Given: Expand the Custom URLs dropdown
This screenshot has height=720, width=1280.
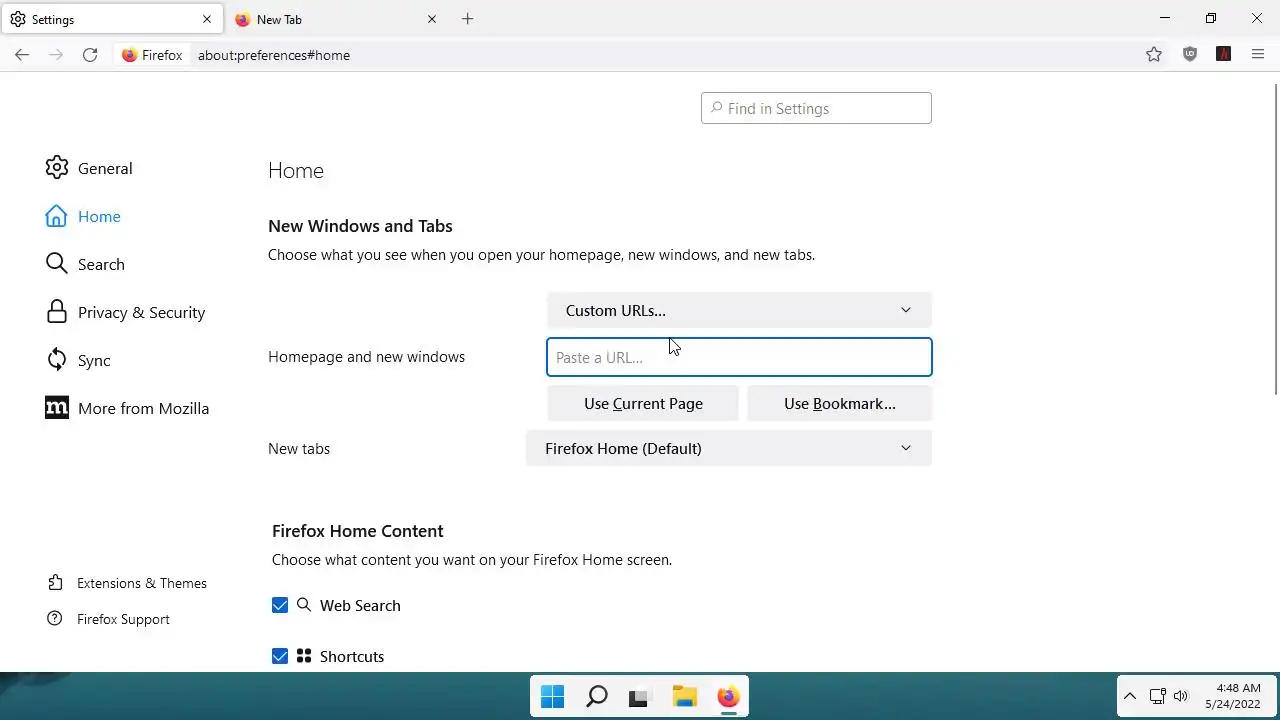Looking at the screenshot, I should [739, 310].
